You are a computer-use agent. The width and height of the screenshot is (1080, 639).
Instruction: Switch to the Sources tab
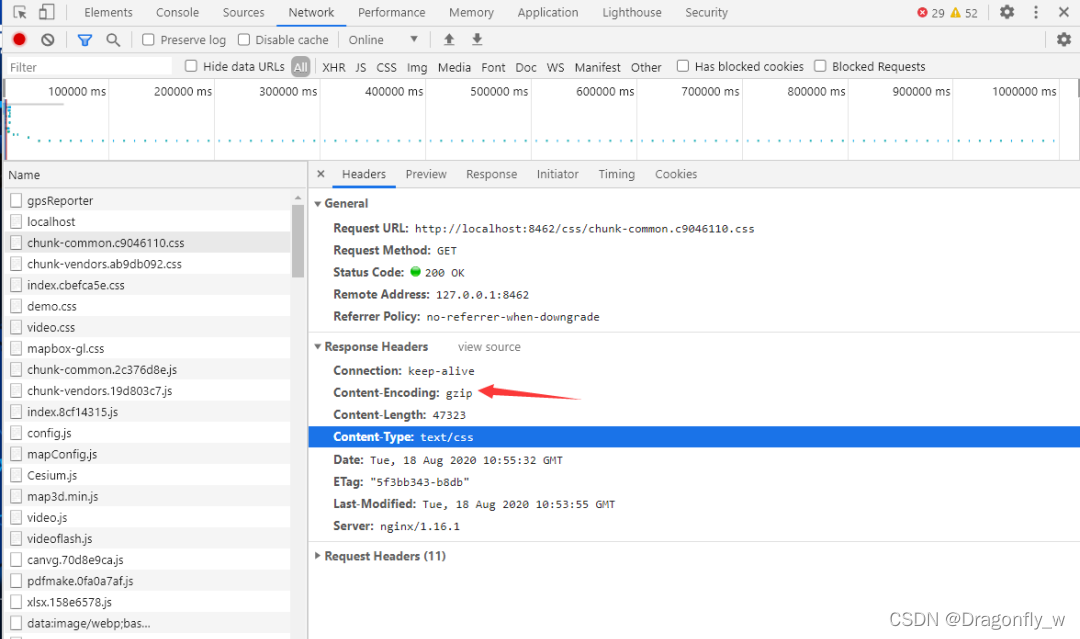243,12
